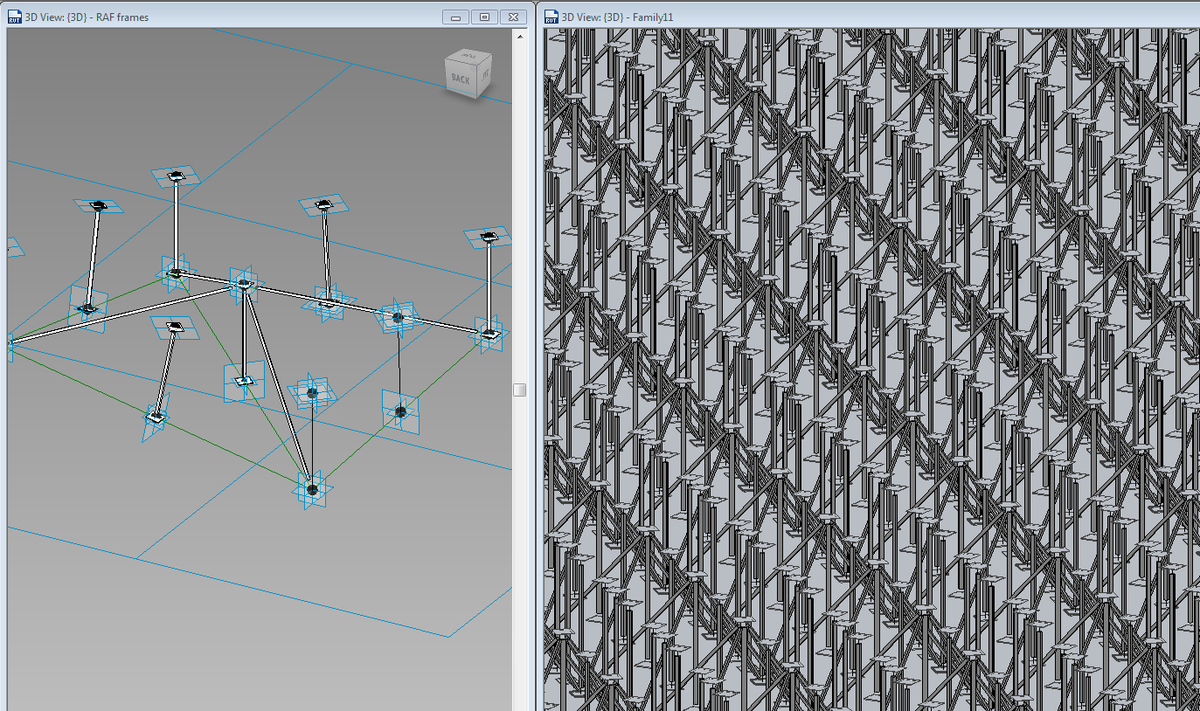Click Revit icon in RAF frames title bar

pos(15,16)
